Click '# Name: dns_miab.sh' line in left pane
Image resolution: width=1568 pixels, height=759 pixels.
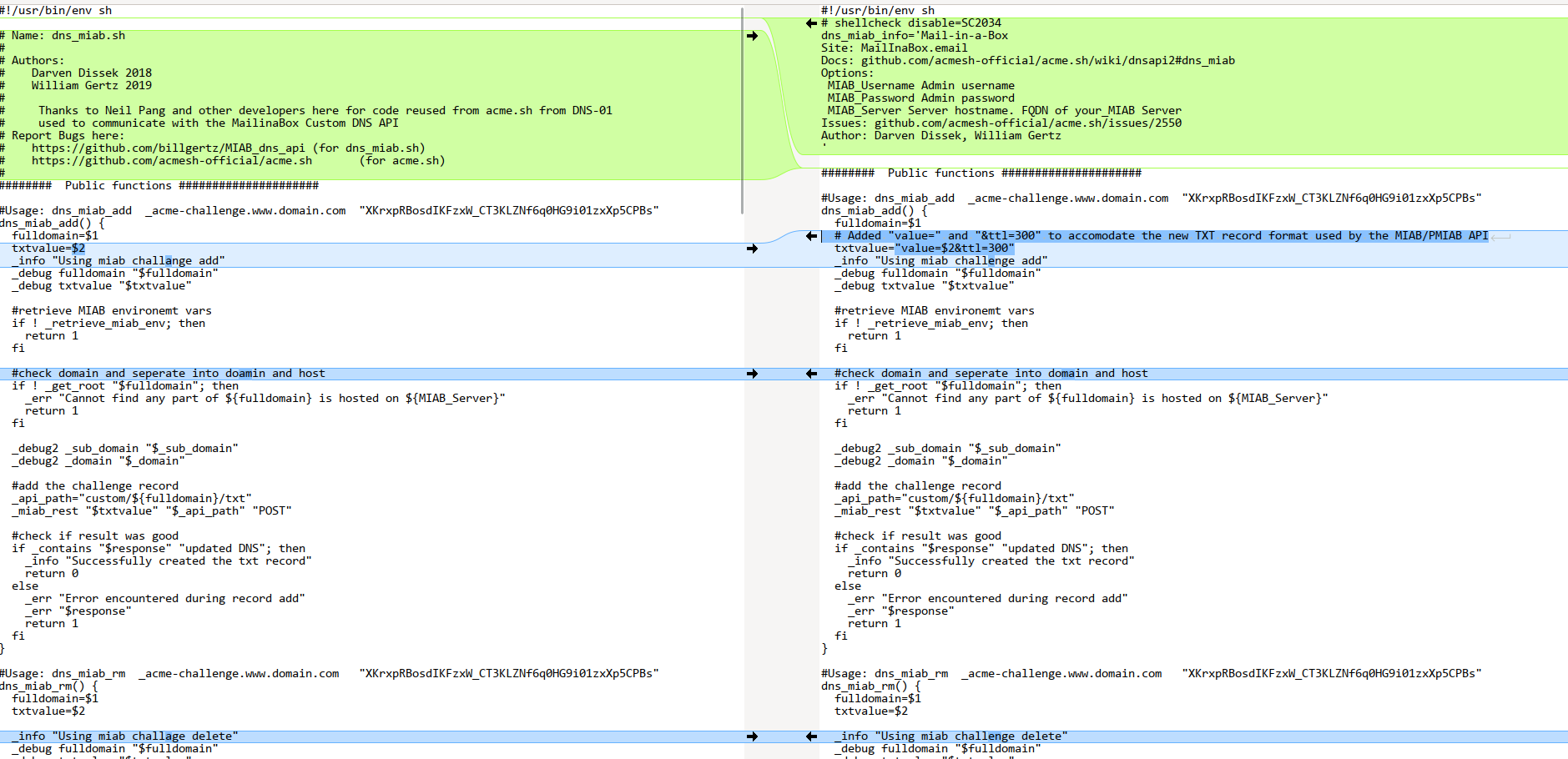(x=63, y=36)
